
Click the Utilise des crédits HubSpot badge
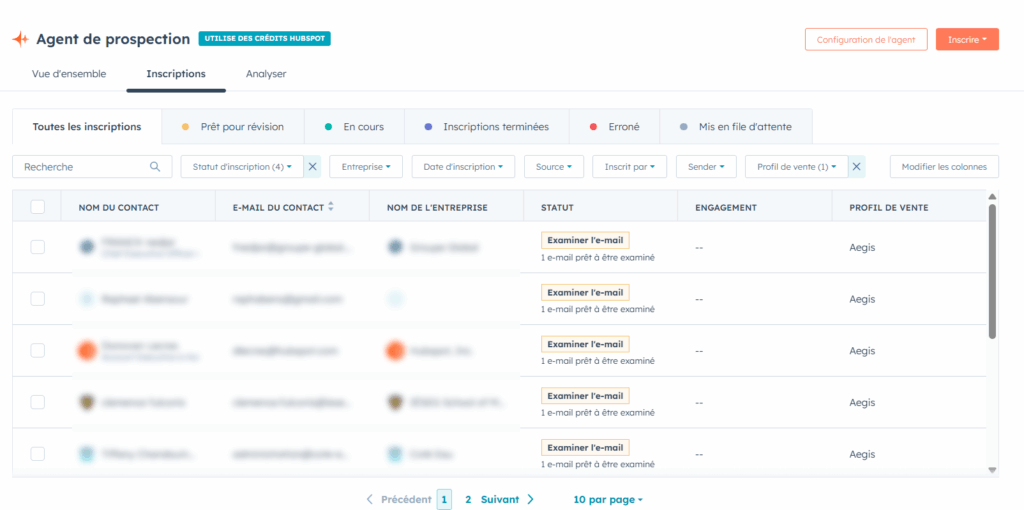point(264,39)
